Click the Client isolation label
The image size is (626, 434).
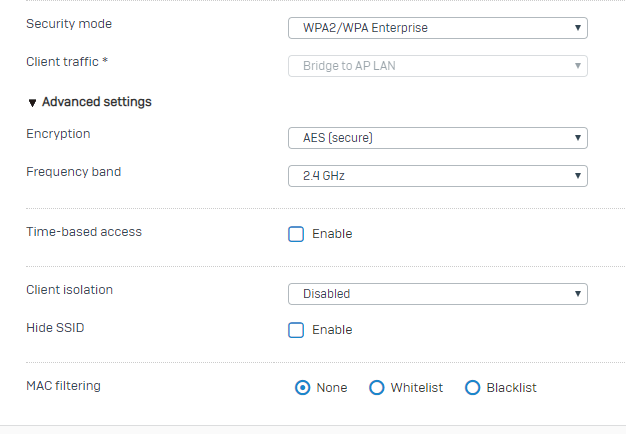click(69, 290)
